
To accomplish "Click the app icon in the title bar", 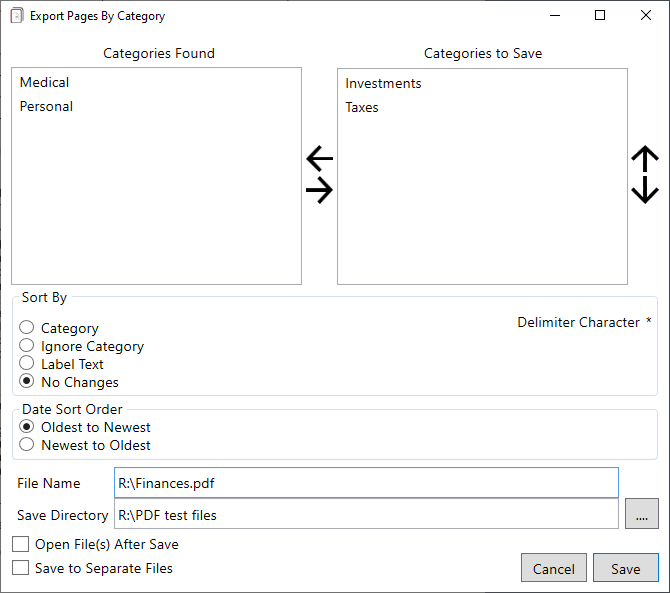I will (17, 16).
